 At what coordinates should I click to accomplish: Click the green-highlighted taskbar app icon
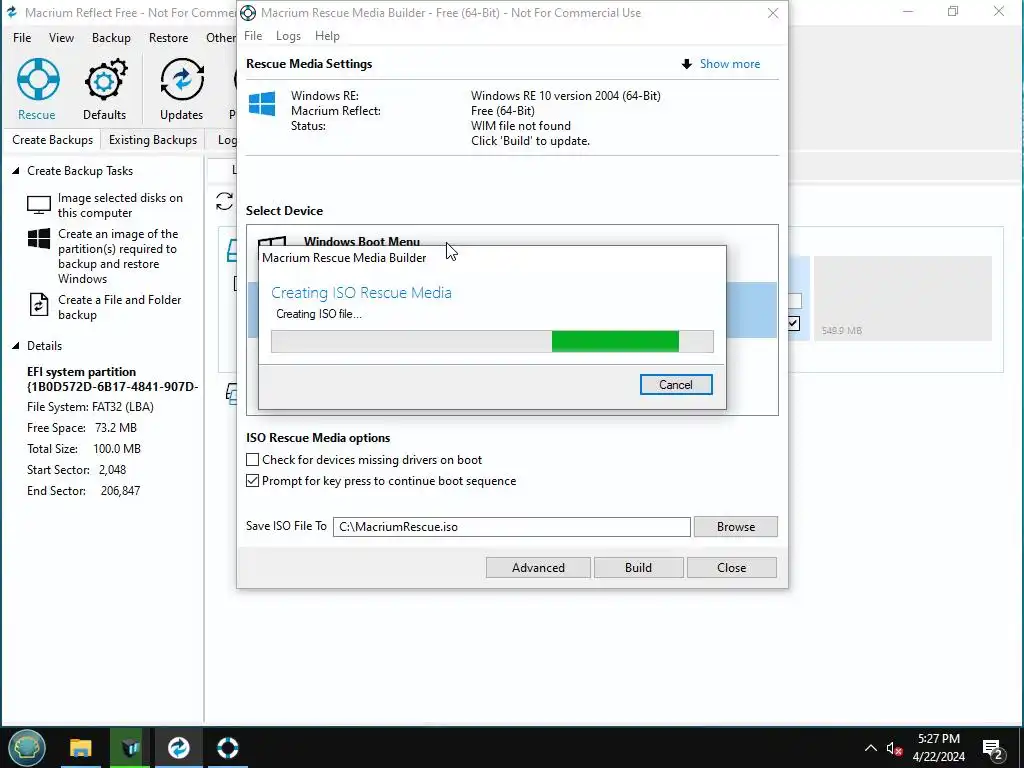130,748
